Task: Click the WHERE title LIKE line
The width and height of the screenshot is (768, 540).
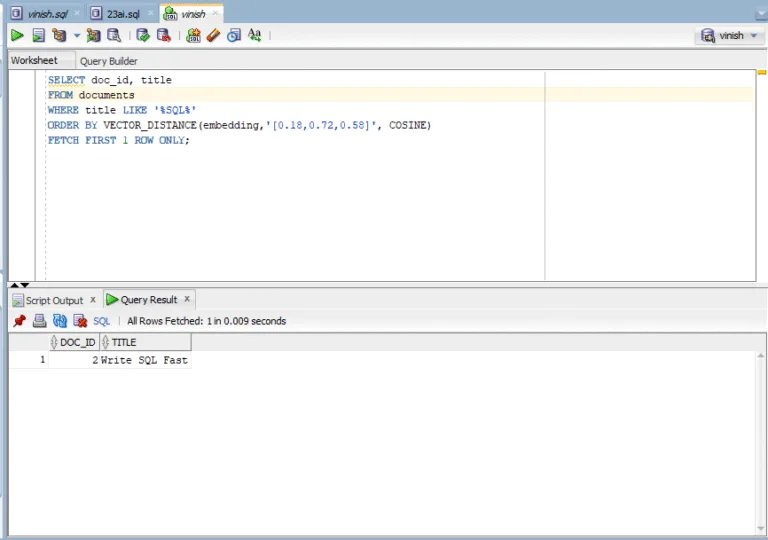Action: [121, 110]
